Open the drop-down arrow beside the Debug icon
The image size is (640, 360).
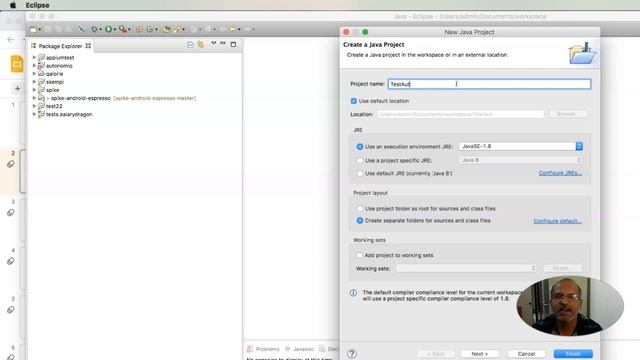(100, 29)
